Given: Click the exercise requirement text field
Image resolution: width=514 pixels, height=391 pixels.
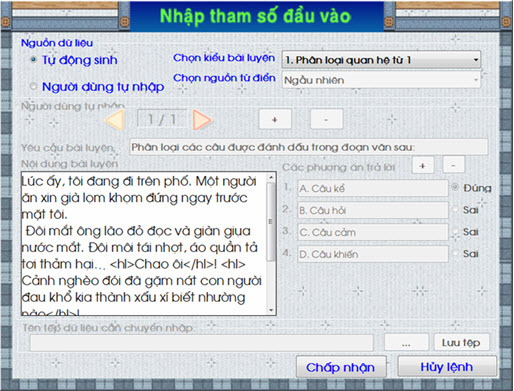Looking at the screenshot, I should tap(309, 147).
